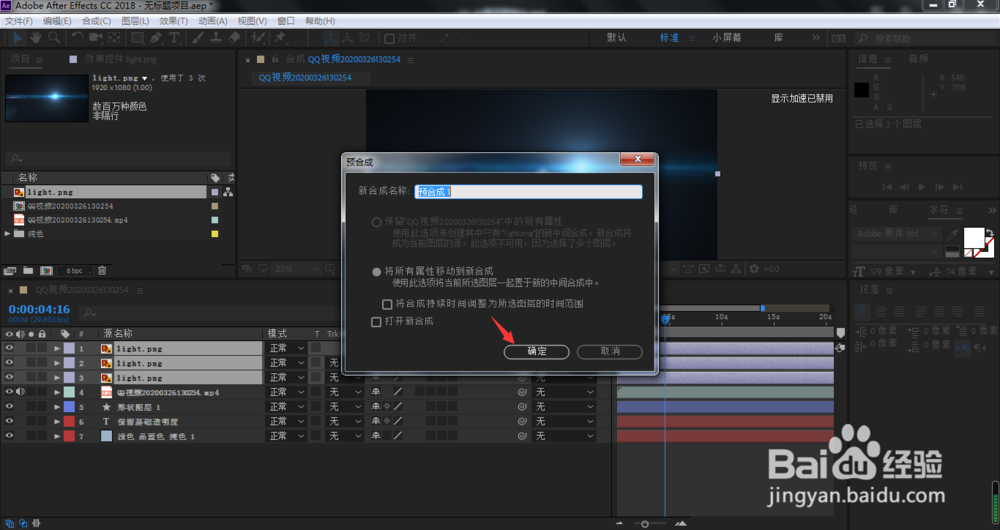Click the purple label color of layer 1
1000x530 pixels.
(69, 348)
